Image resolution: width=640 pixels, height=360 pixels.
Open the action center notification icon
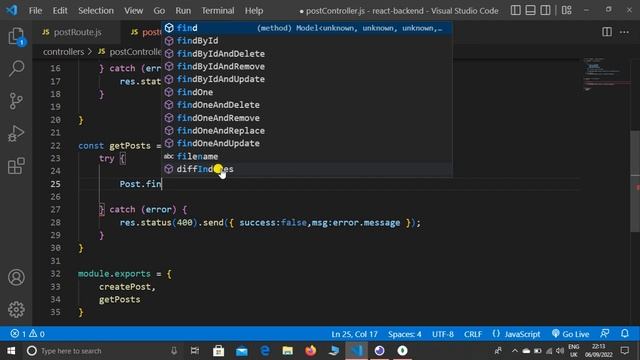(x=624, y=351)
